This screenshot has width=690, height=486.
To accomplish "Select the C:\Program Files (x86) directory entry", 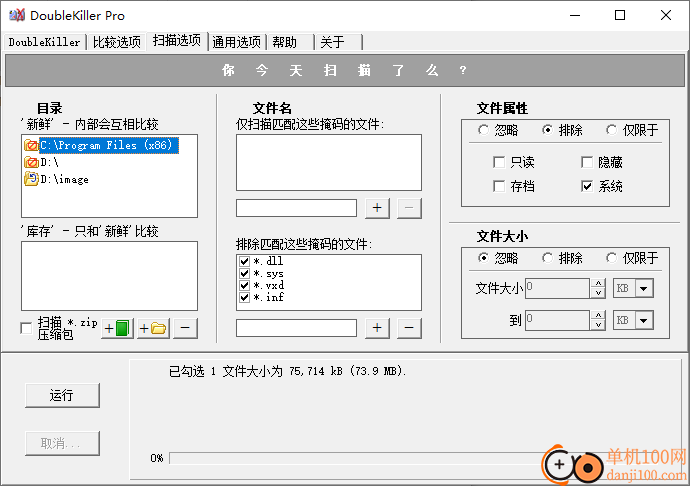I will click(x=109, y=145).
